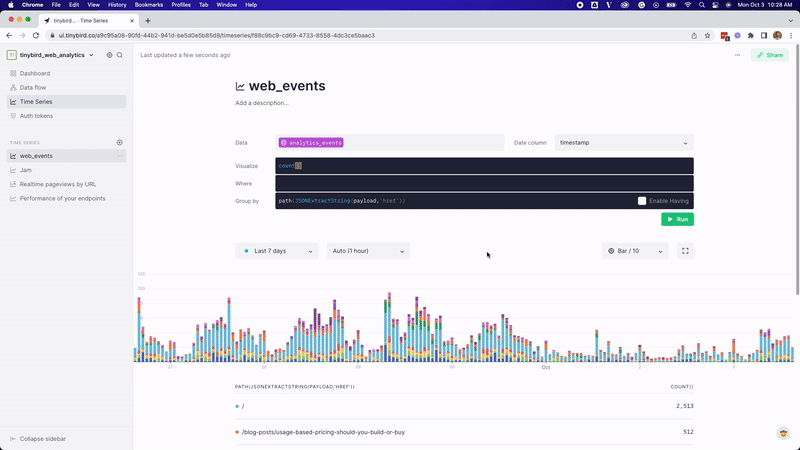Image resolution: width=800 pixels, height=450 pixels.
Task: Open the three-dot more options menu
Action: tap(738, 55)
